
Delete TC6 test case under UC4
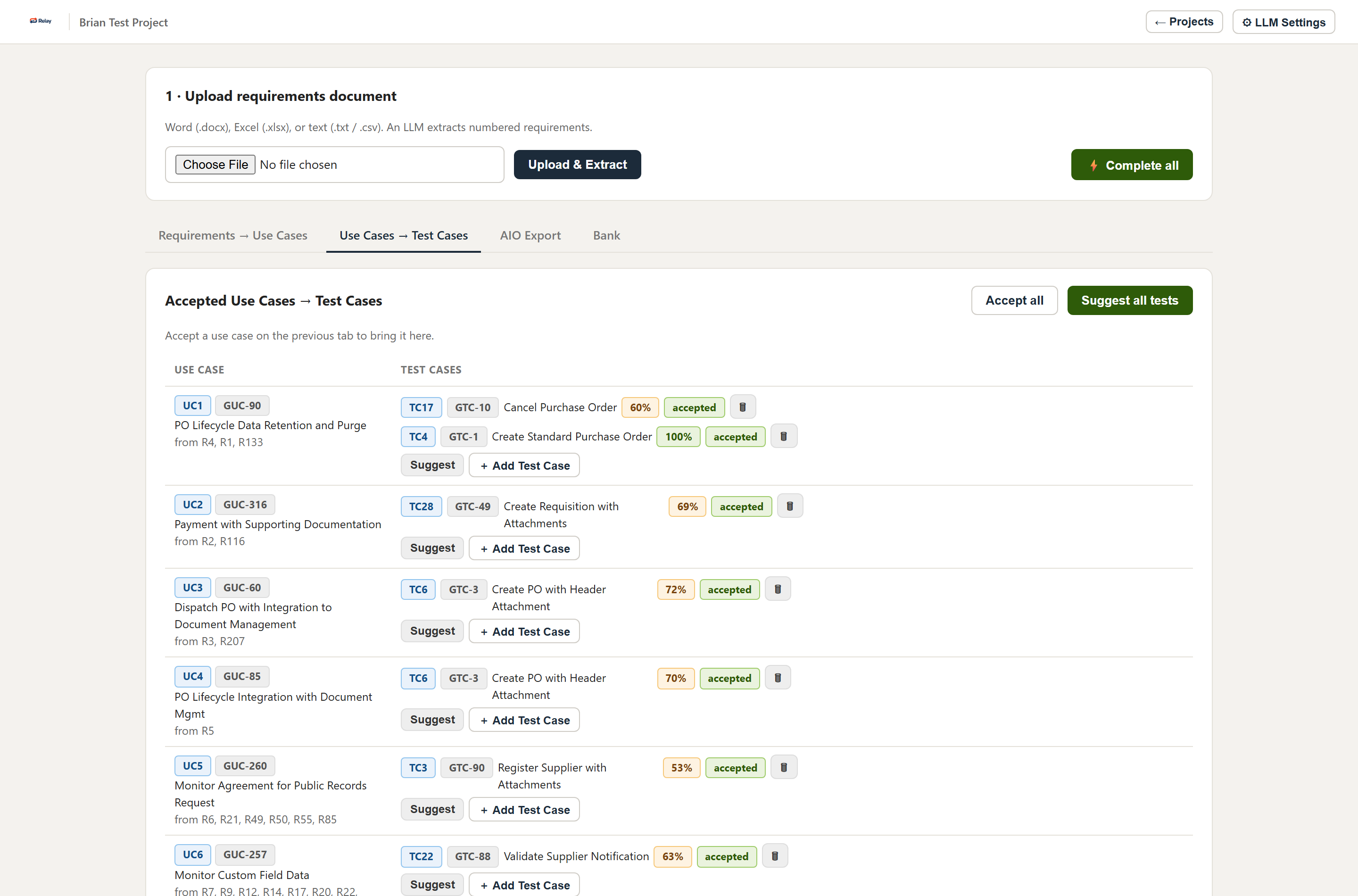(x=778, y=677)
